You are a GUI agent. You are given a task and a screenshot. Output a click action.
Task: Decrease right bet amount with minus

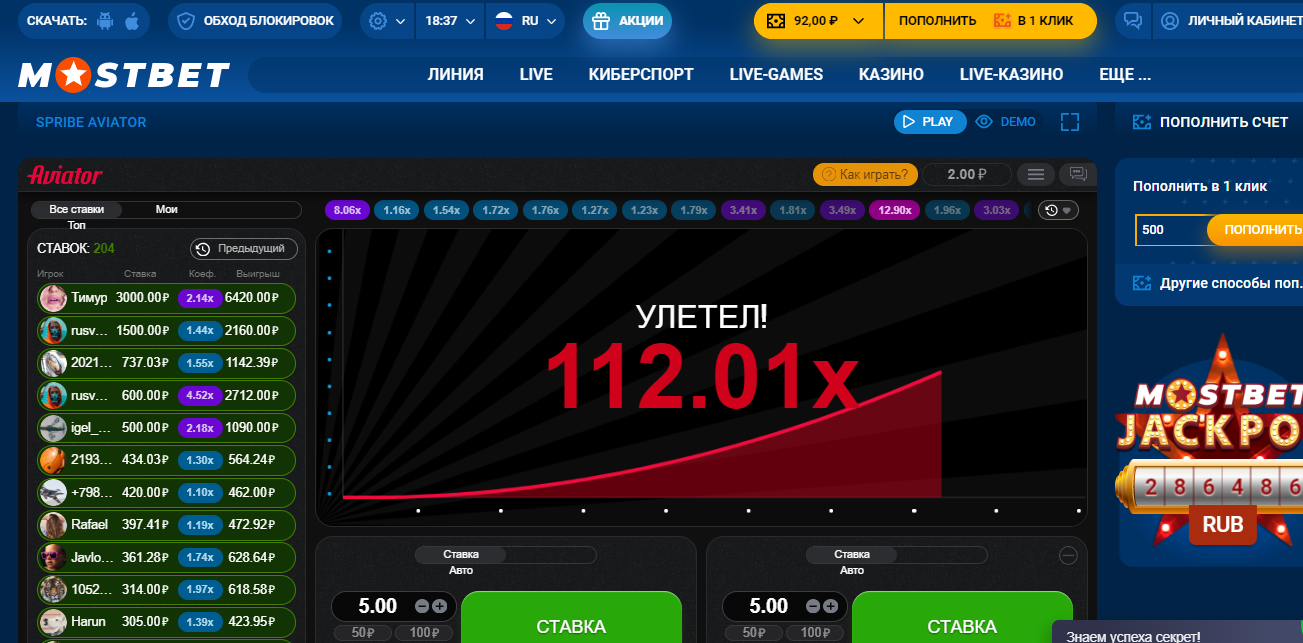point(813,606)
